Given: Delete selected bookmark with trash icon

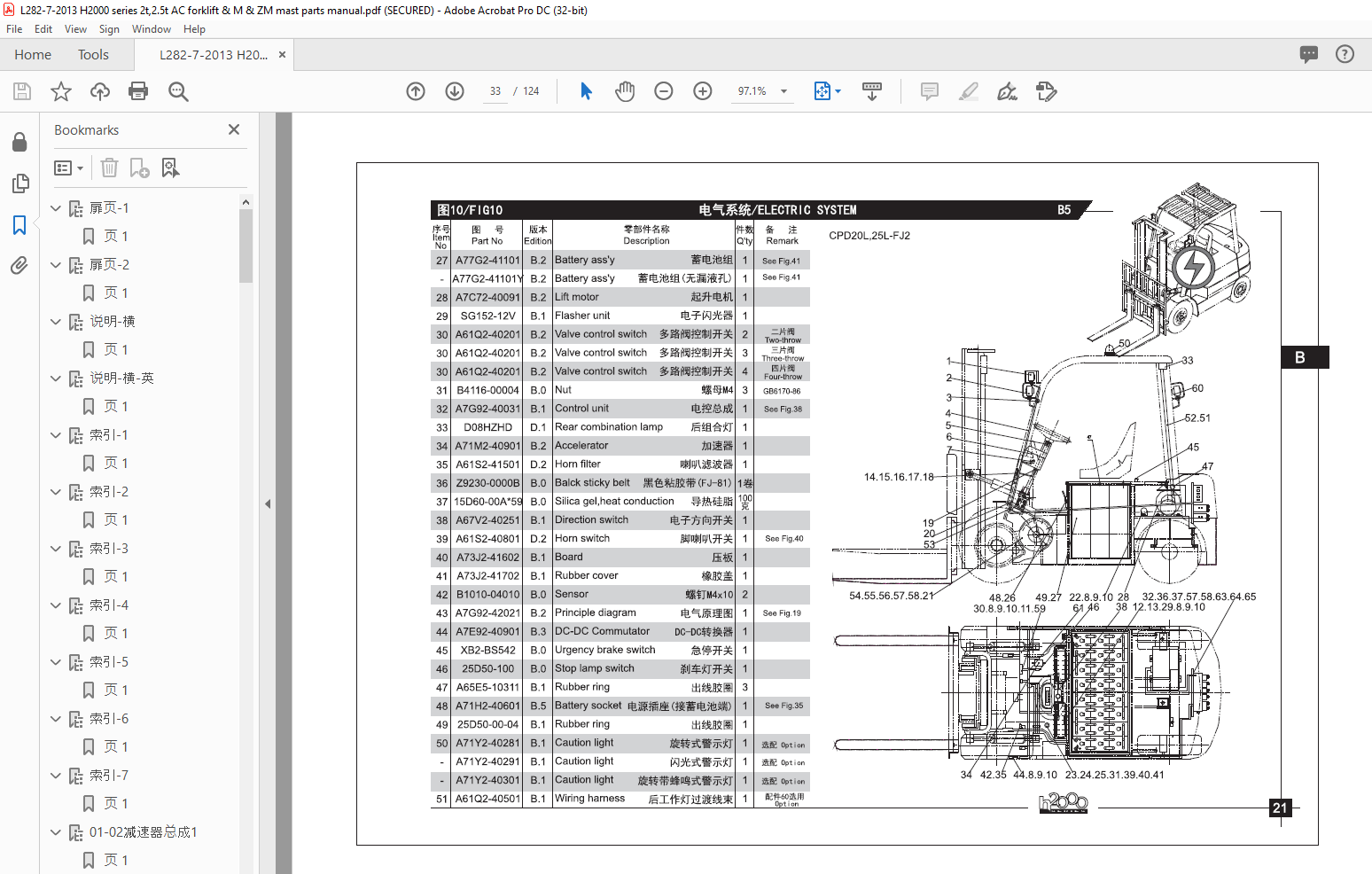Looking at the screenshot, I should 109,168.
